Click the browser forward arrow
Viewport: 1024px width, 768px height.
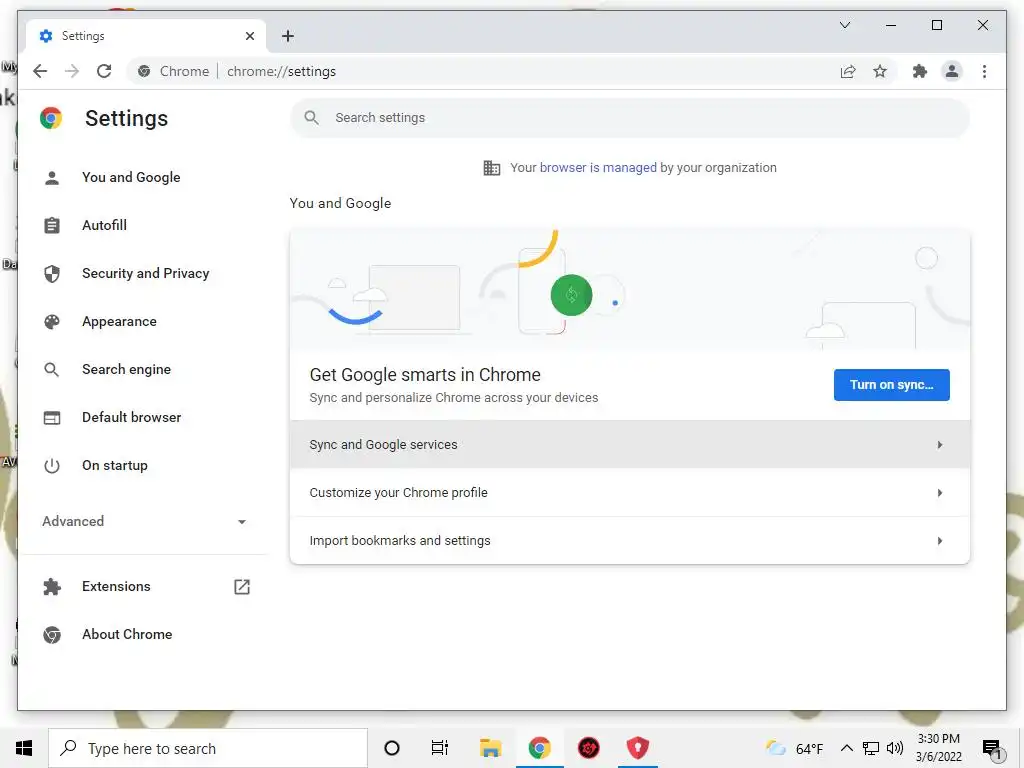pyautogui.click(x=72, y=71)
